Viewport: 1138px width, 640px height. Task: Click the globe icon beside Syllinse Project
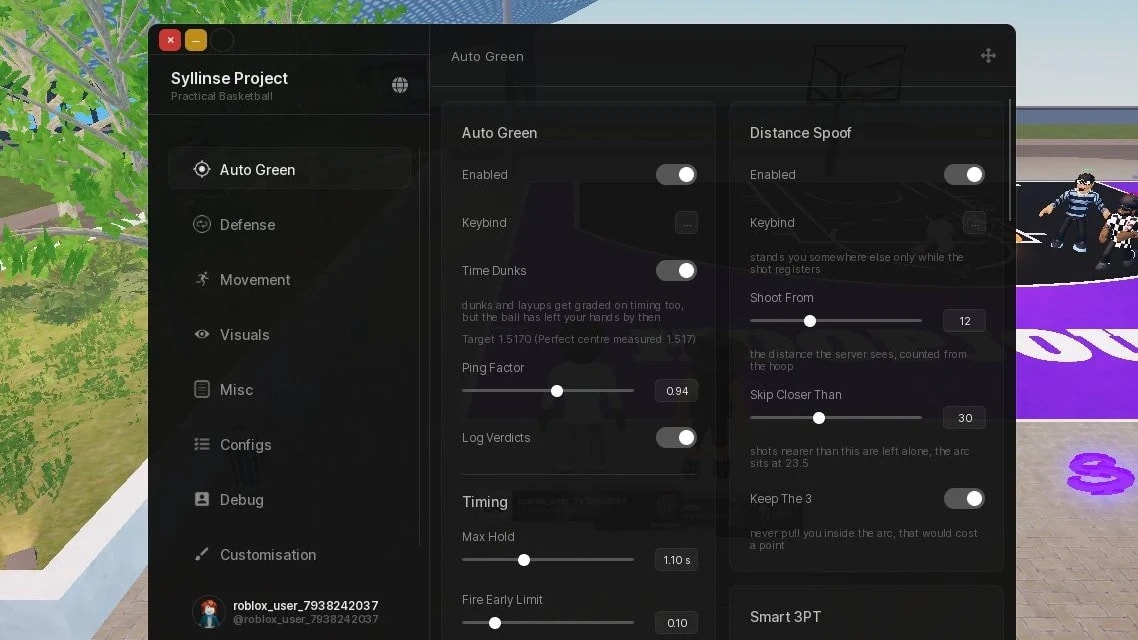point(400,85)
